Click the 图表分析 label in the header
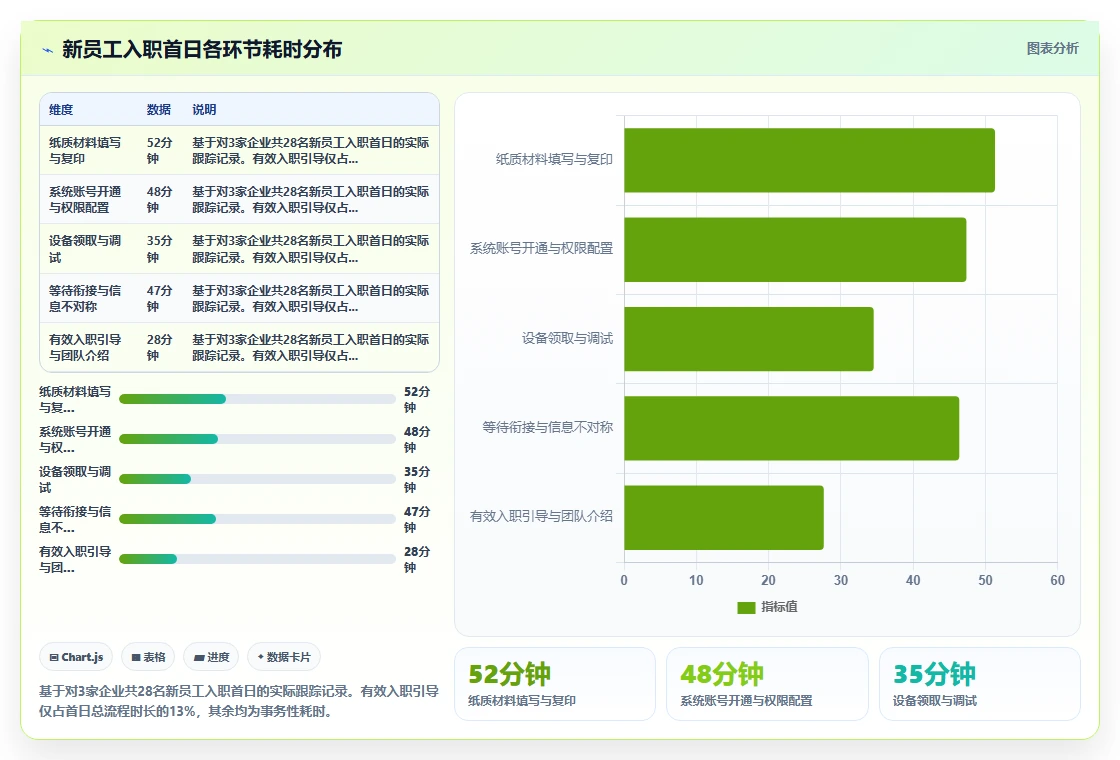 [x=1052, y=49]
